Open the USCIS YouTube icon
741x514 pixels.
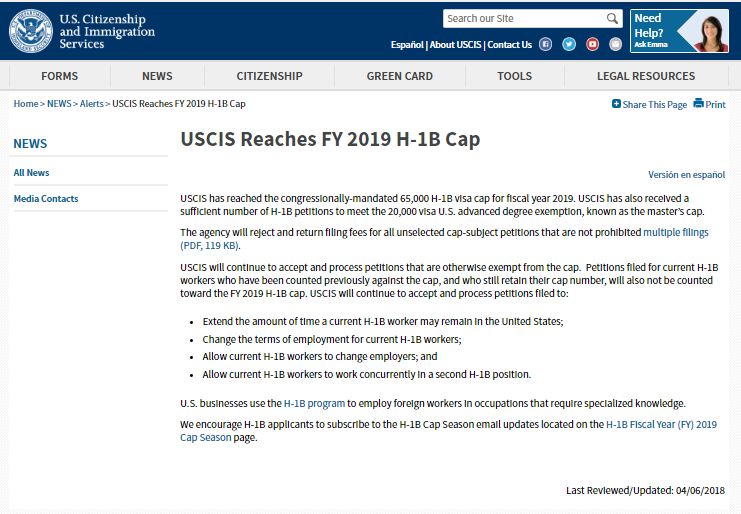pyautogui.click(x=592, y=44)
